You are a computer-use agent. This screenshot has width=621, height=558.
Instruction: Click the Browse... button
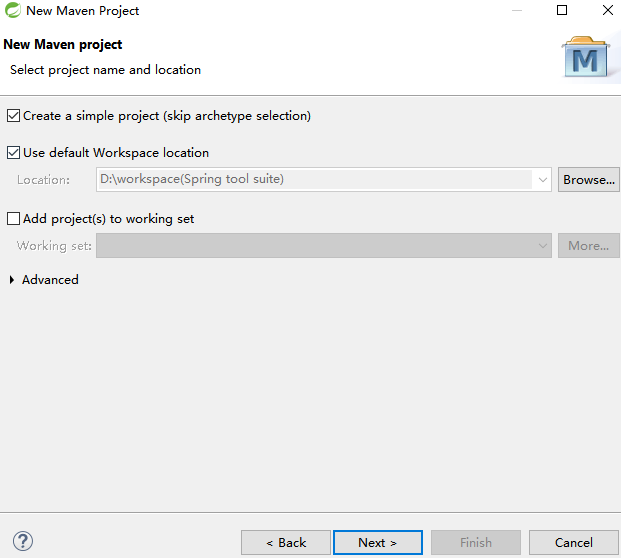tap(589, 180)
